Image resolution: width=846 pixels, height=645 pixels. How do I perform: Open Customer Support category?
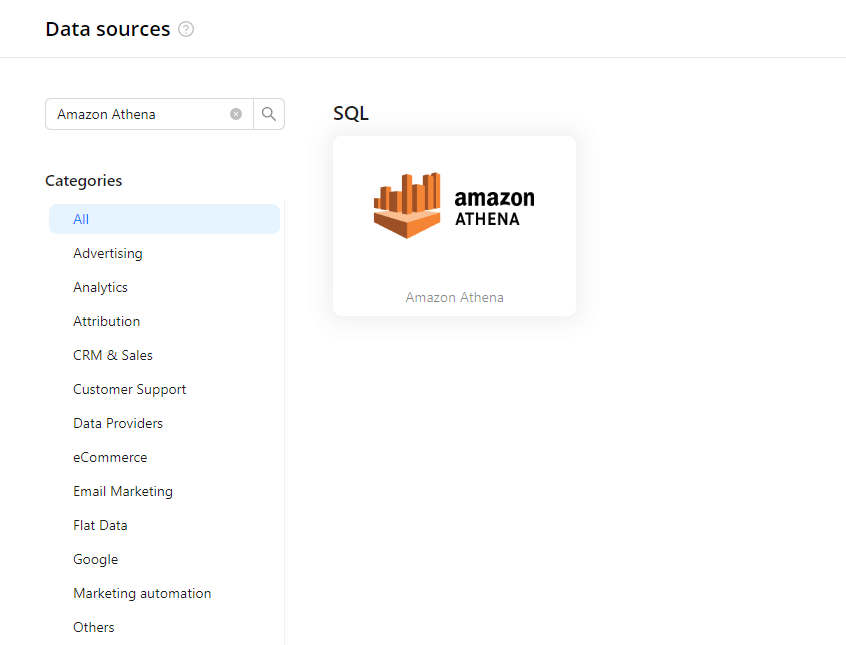click(129, 389)
